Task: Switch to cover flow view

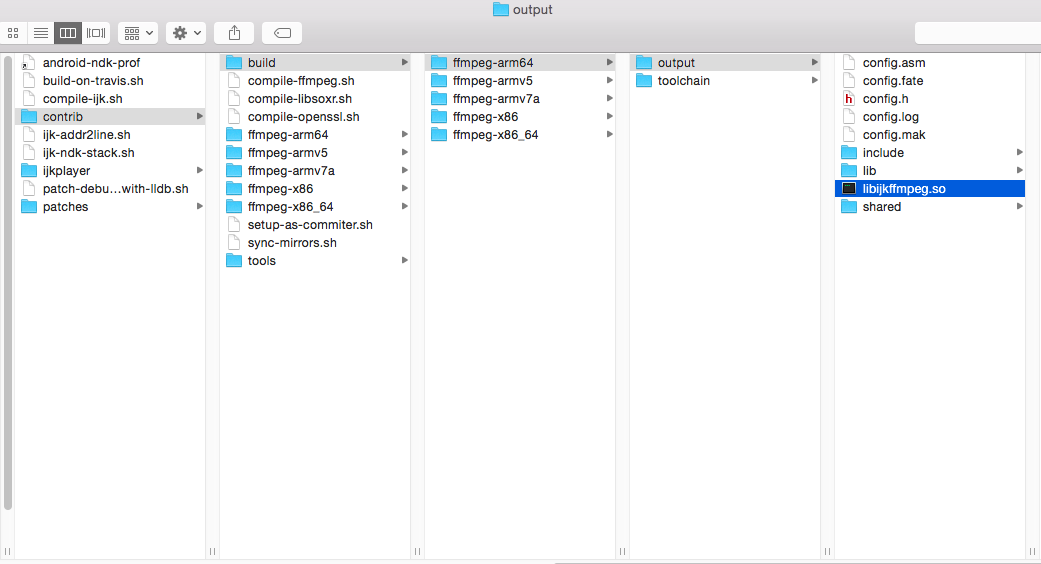Action: pyautogui.click(x=96, y=33)
